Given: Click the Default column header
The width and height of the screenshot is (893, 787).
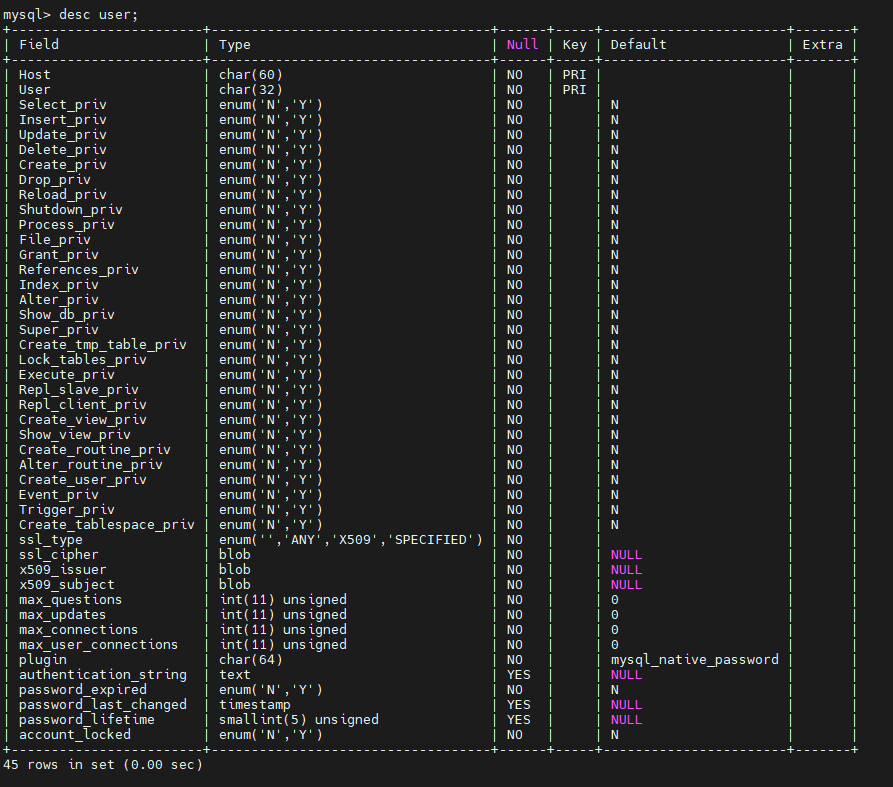Looking at the screenshot, I should pos(638,44).
